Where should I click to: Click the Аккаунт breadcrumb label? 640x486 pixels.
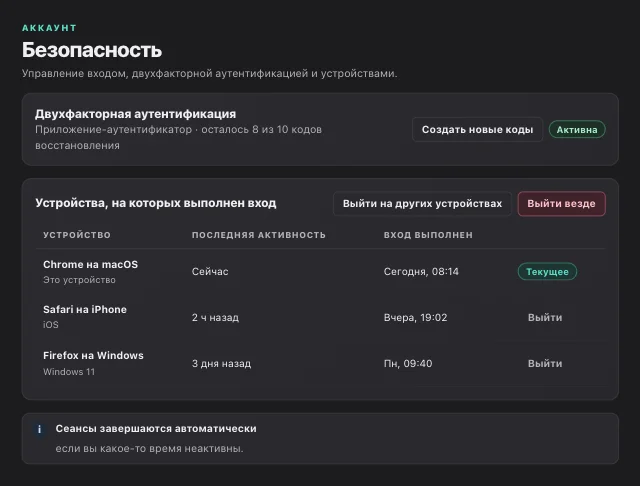[x=49, y=28]
